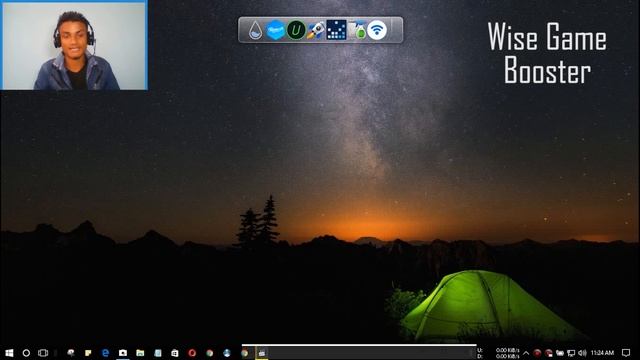Open the dark blue dotted grid icon
The height and width of the screenshot is (360, 640).
[336, 30]
